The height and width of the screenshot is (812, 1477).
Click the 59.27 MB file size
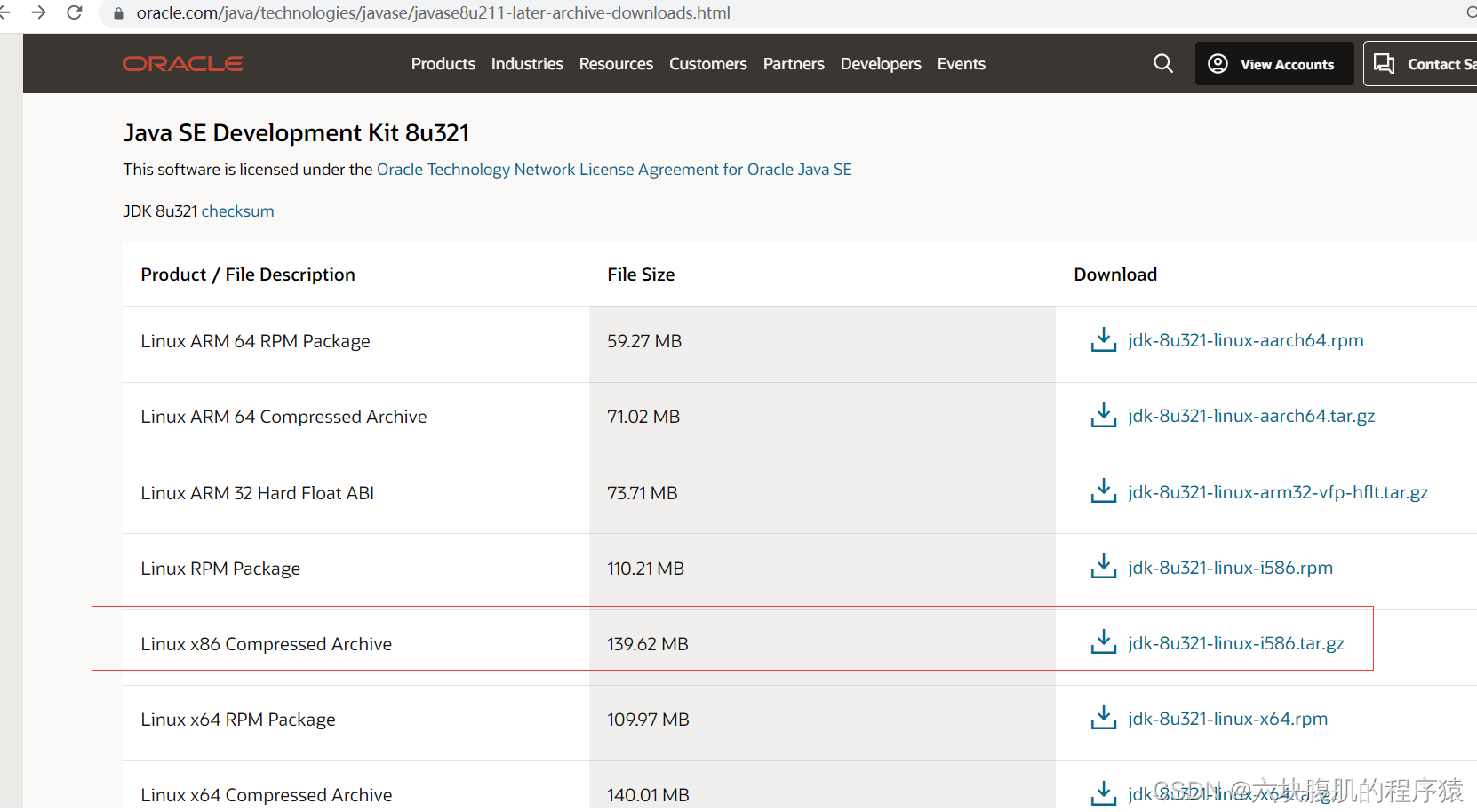(x=644, y=341)
